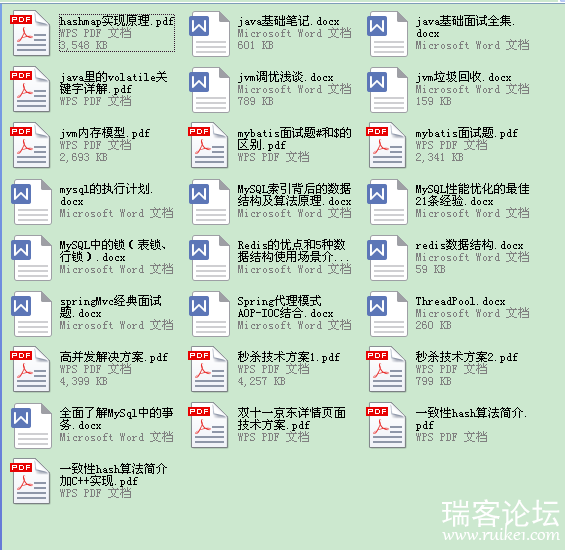The image size is (565, 550).
Task: Click the redis数据结构.docx document icon
Action: (388, 258)
